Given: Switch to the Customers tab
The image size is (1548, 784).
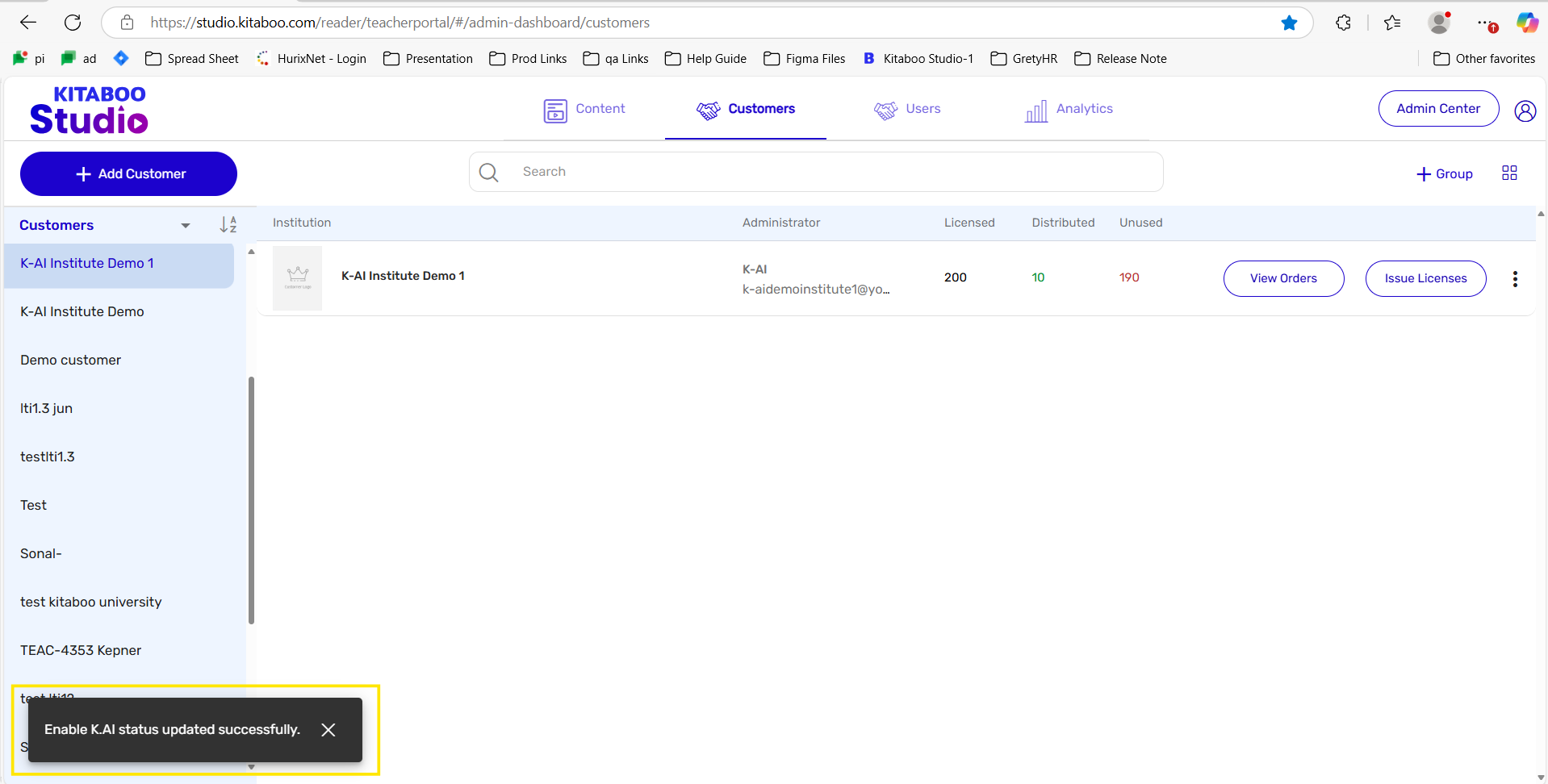Looking at the screenshot, I should click(746, 110).
